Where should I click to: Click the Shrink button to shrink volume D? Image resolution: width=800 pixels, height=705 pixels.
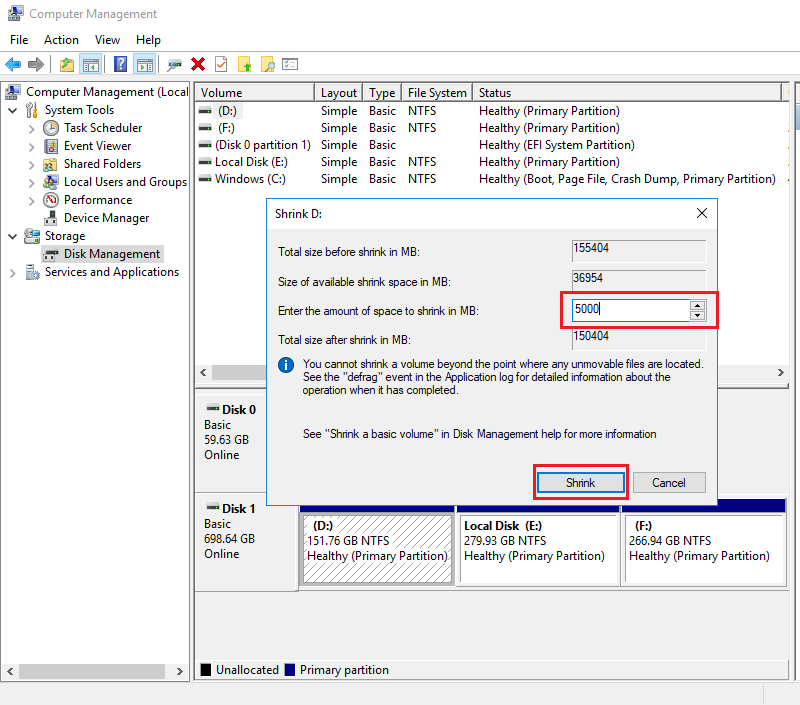click(x=580, y=482)
